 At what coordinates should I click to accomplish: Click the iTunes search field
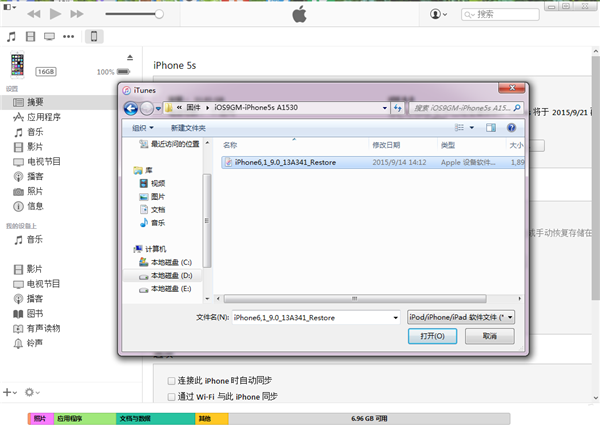(500, 15)
